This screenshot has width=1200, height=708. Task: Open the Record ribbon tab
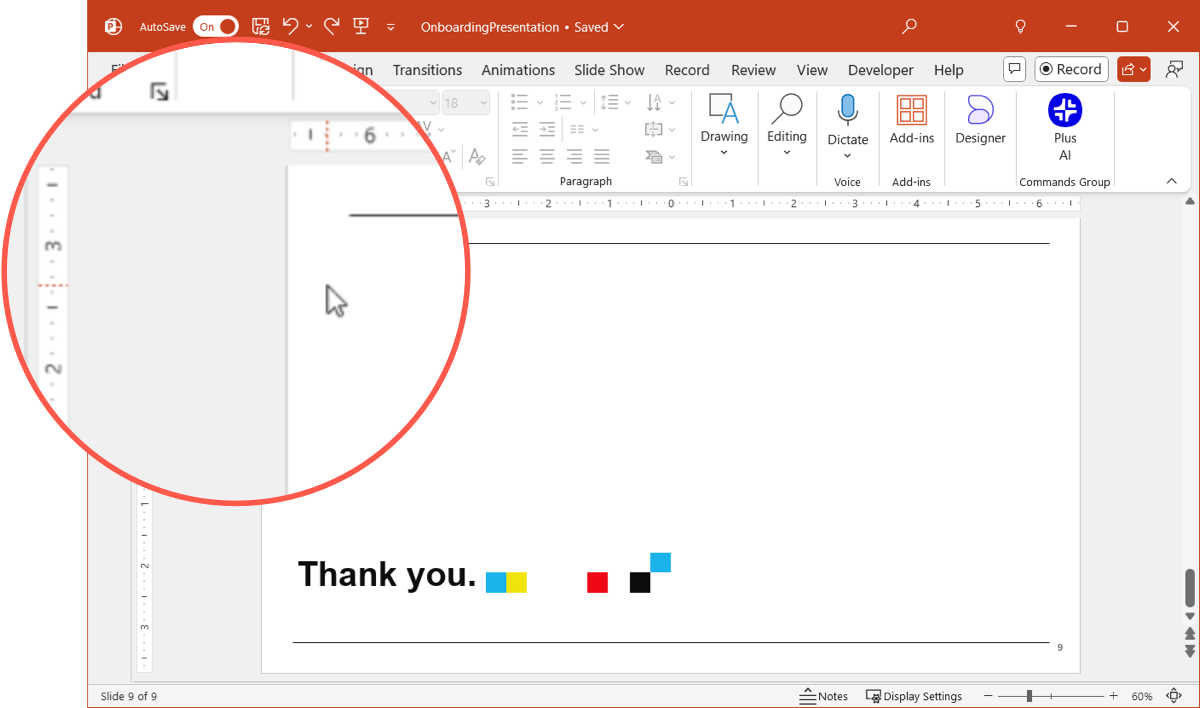[x=687, y=70]
